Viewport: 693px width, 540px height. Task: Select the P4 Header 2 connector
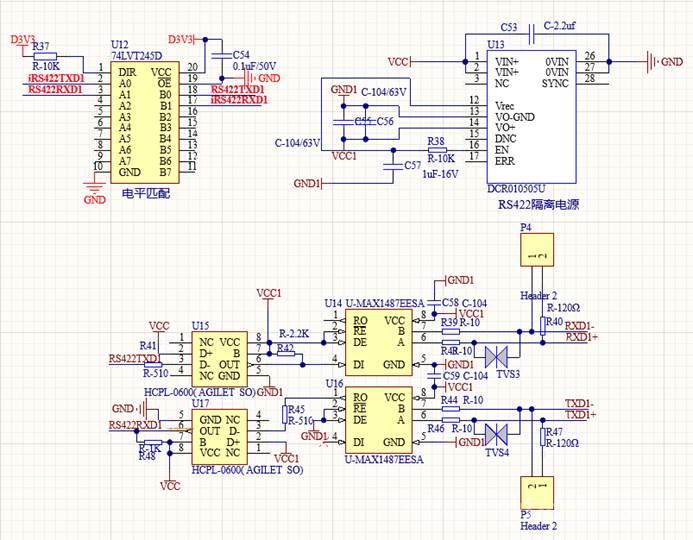click(x=537, y=250)
